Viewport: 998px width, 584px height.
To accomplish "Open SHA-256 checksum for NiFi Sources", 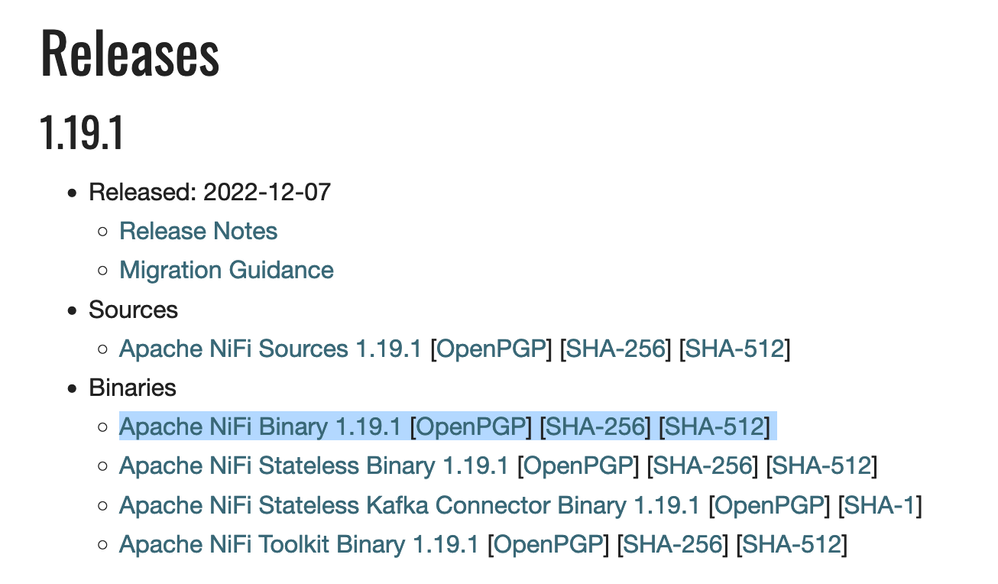I will [616, 349].
